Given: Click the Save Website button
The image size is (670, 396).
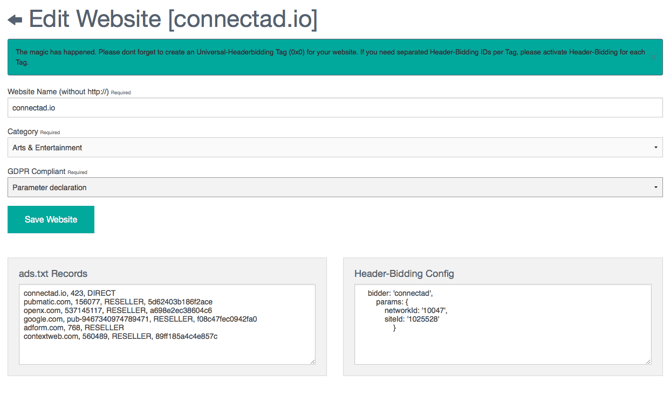Looking at the screenshot, I should [x=51, y=220].
